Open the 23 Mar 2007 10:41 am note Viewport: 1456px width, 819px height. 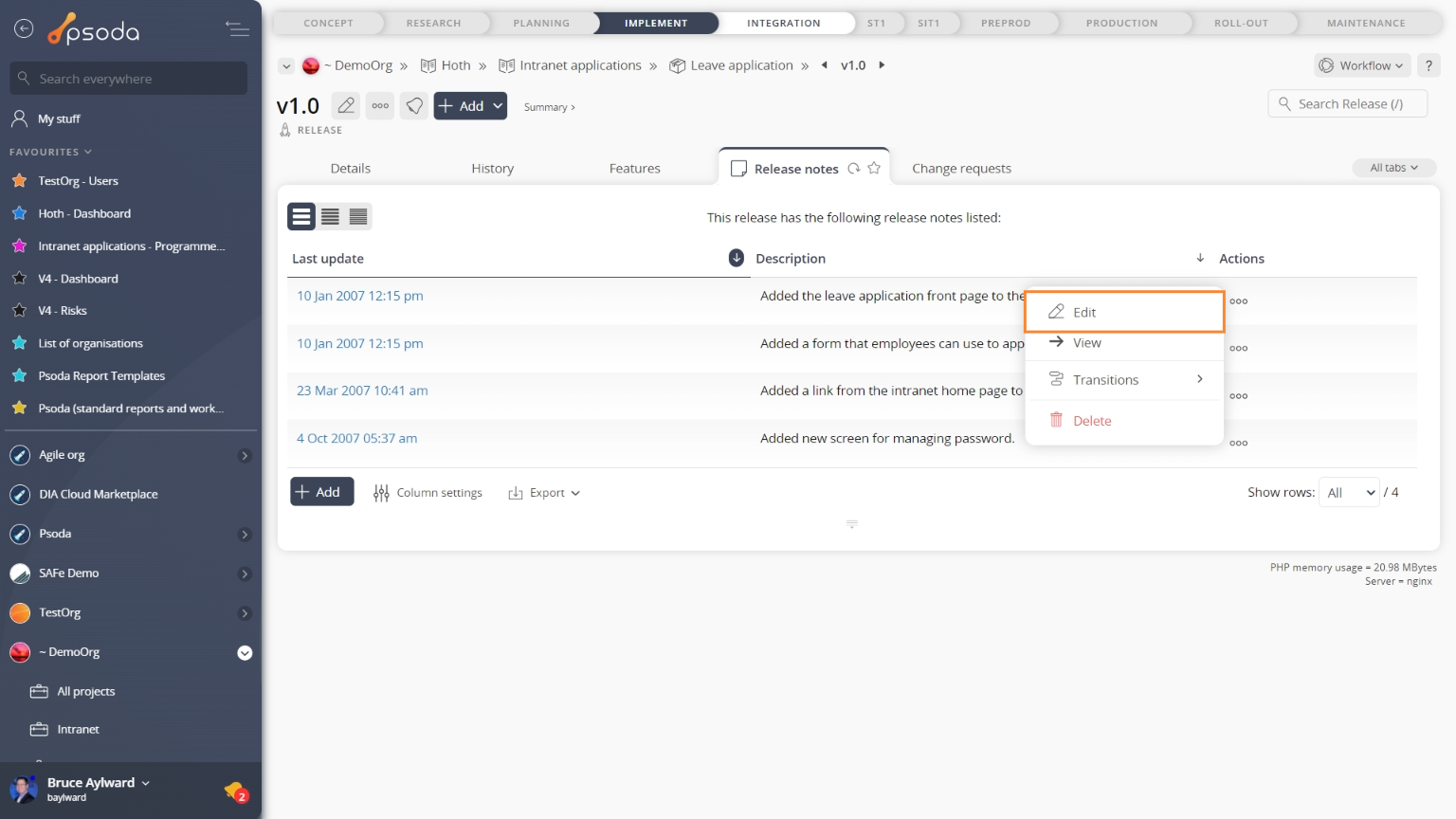362,391
